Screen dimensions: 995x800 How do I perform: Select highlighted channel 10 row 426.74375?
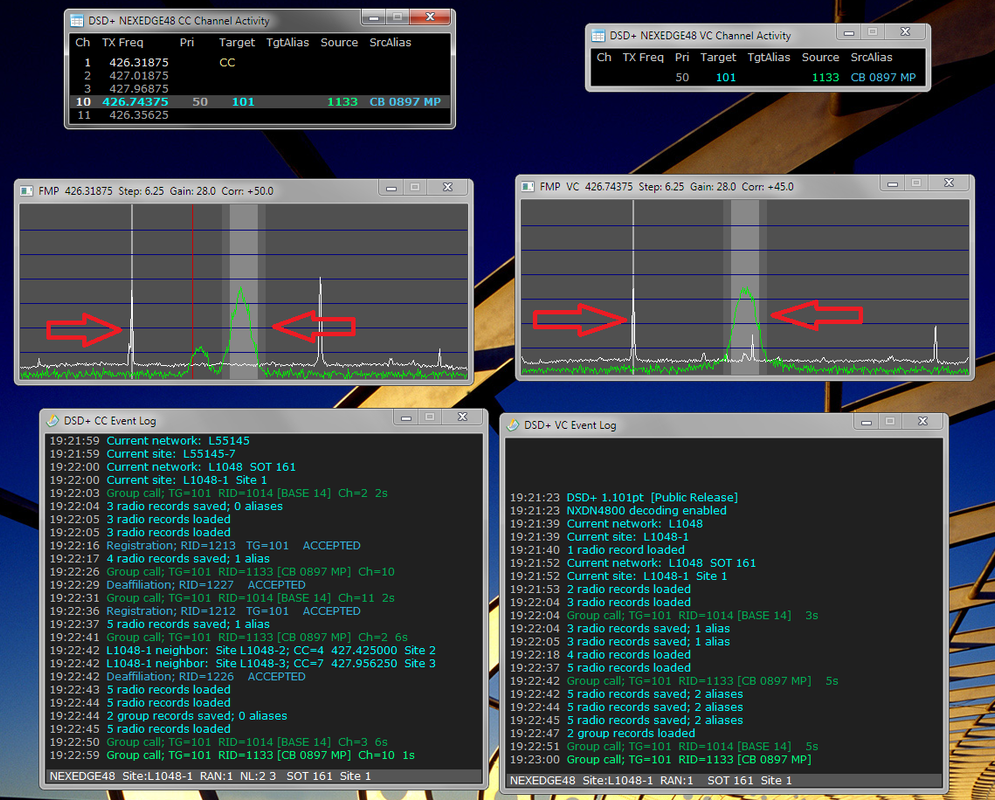click(260, 102)
